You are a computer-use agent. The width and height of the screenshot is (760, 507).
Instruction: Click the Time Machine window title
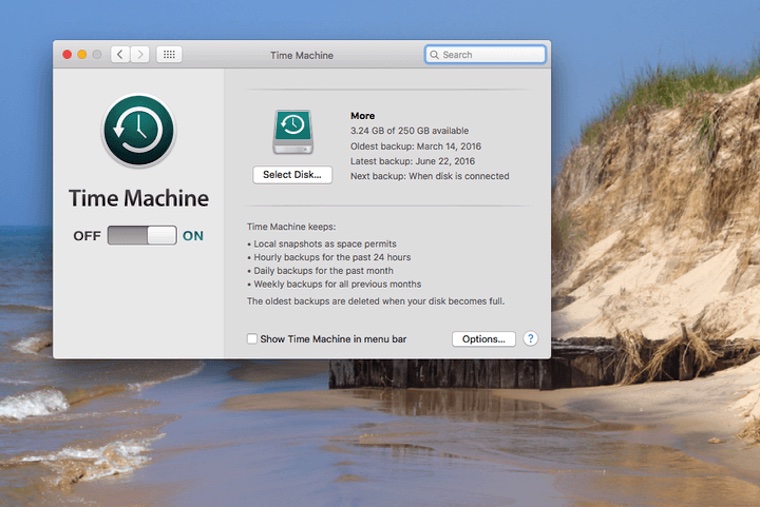[x=302, y=55]
